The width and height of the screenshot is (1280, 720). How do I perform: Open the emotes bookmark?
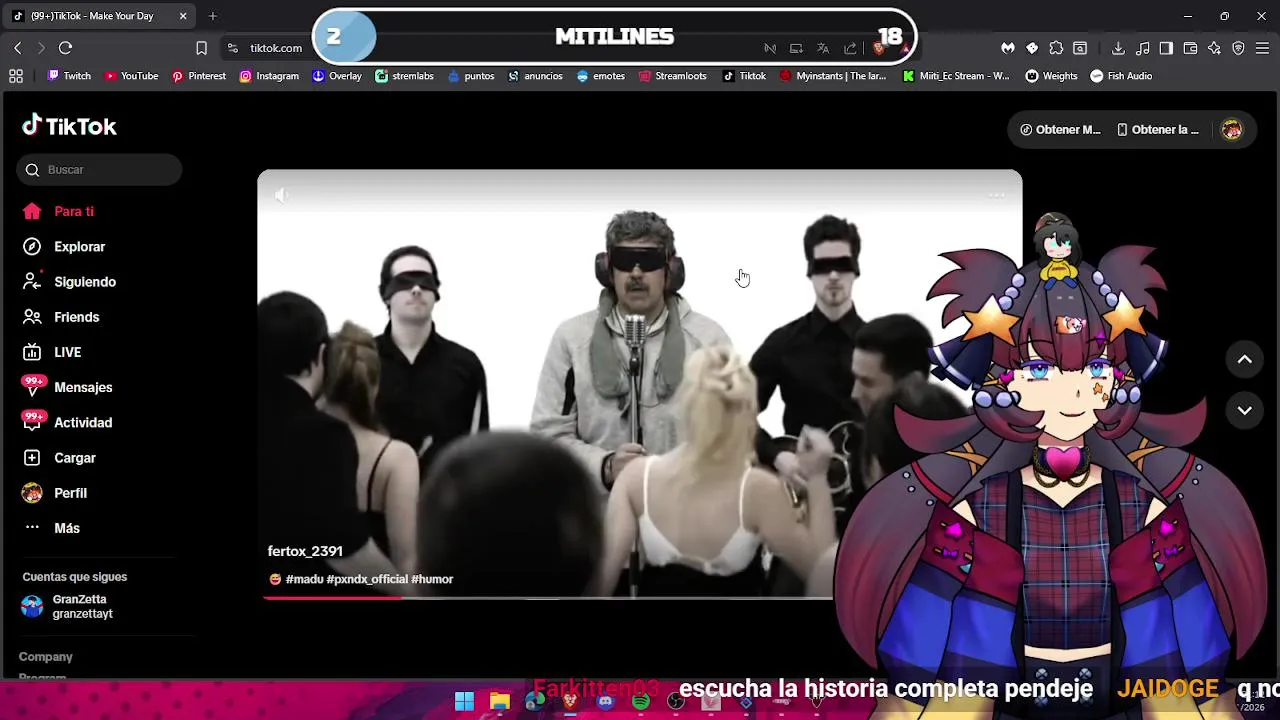click(x=600, y=76)
